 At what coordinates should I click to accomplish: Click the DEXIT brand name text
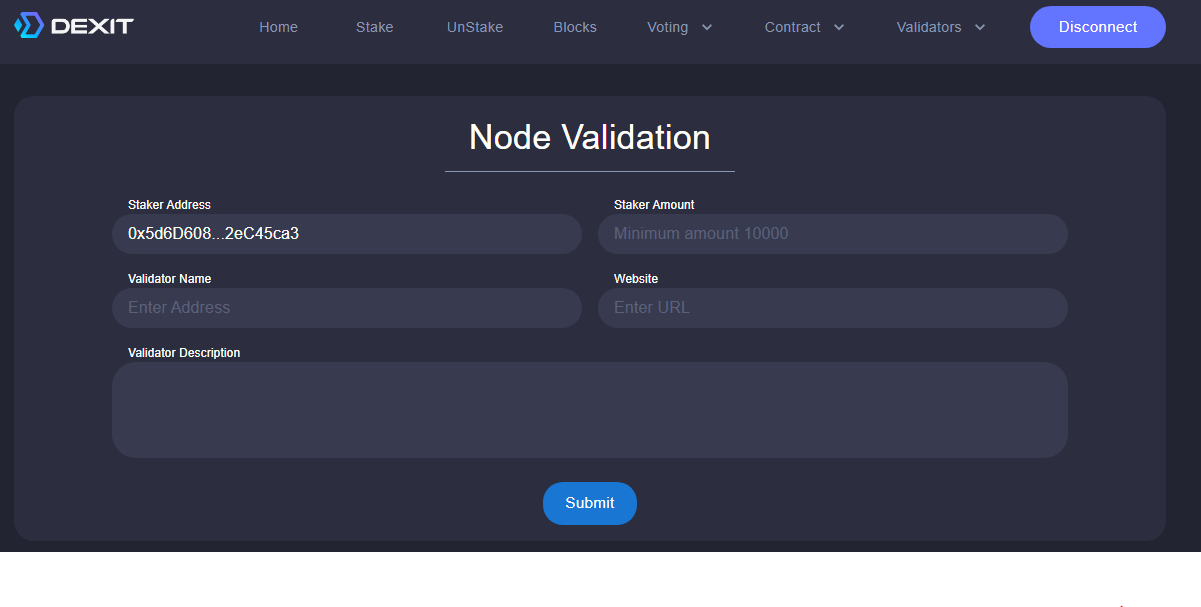click(x=92, y=27)
